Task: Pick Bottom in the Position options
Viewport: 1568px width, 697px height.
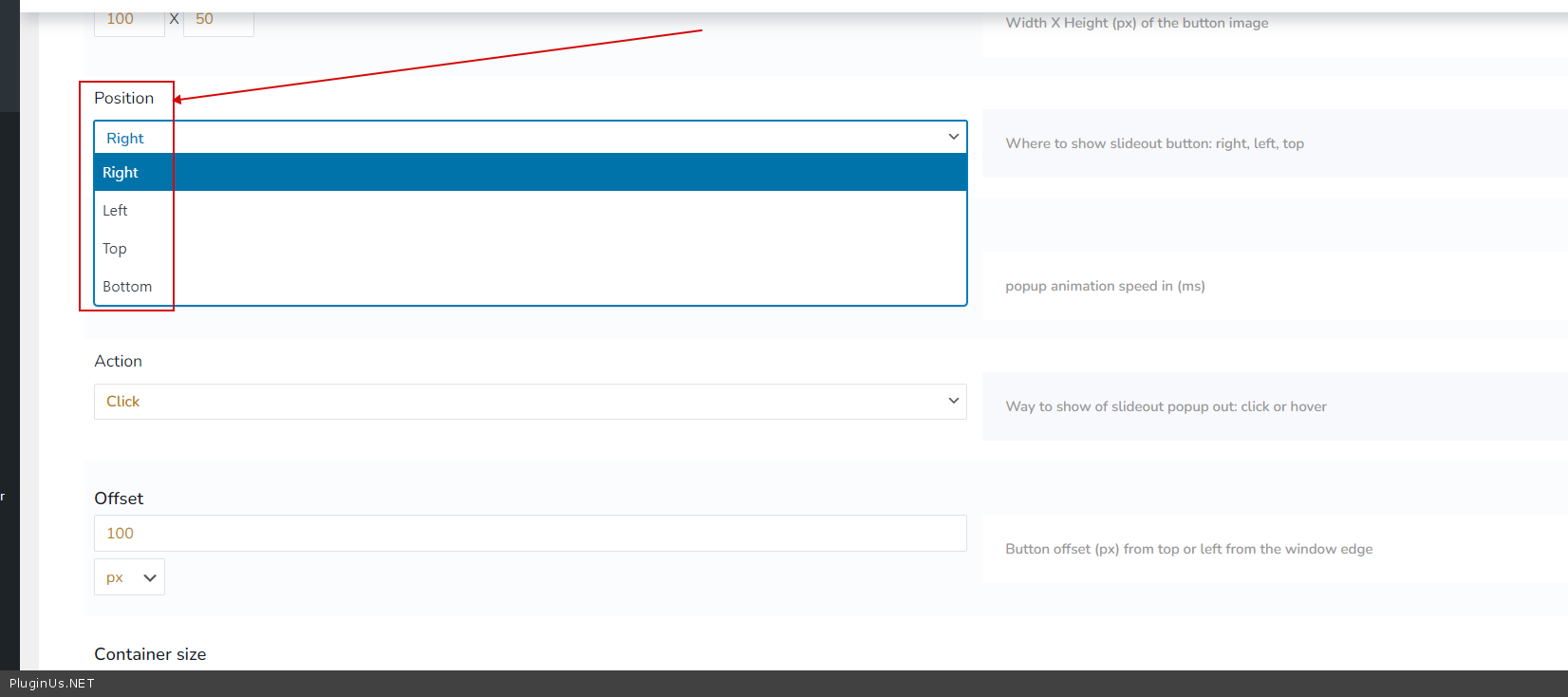Action: point(127,287)
